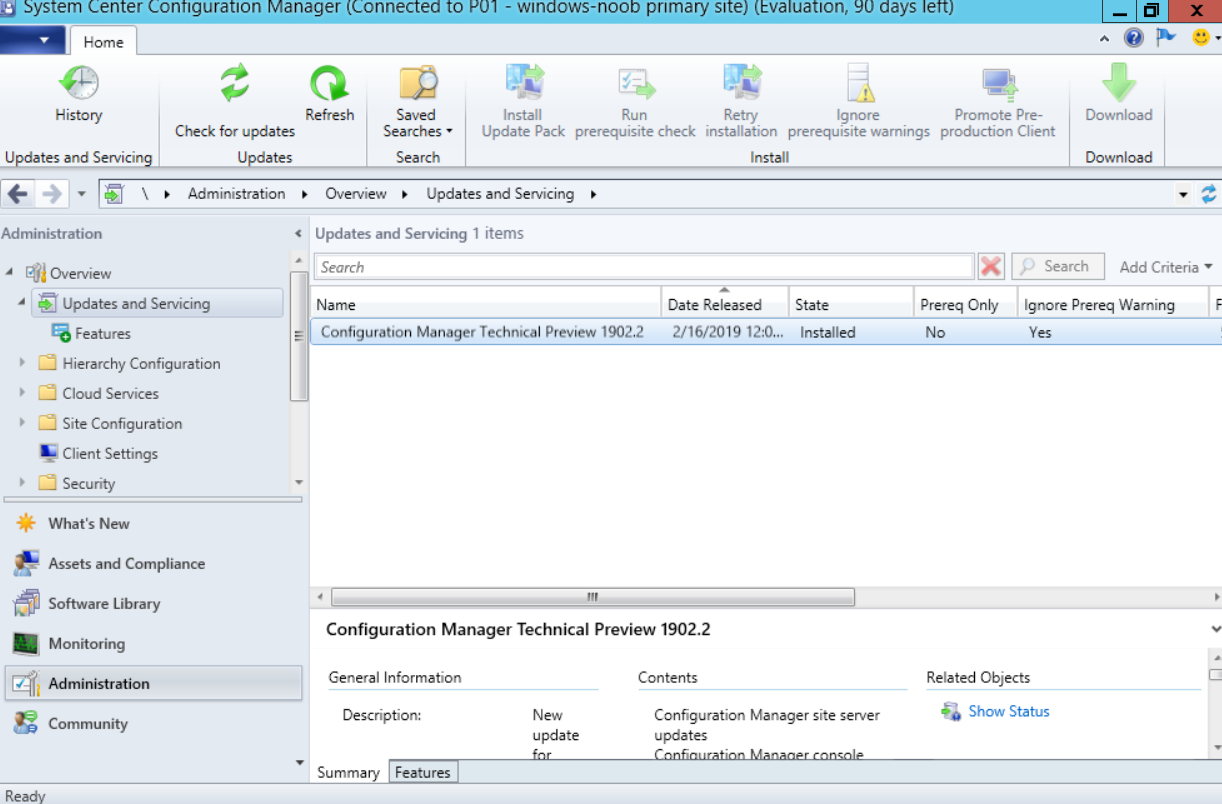Open the Administration workspace
Viewport: 1222px width, 804px height.
(153, 684)
